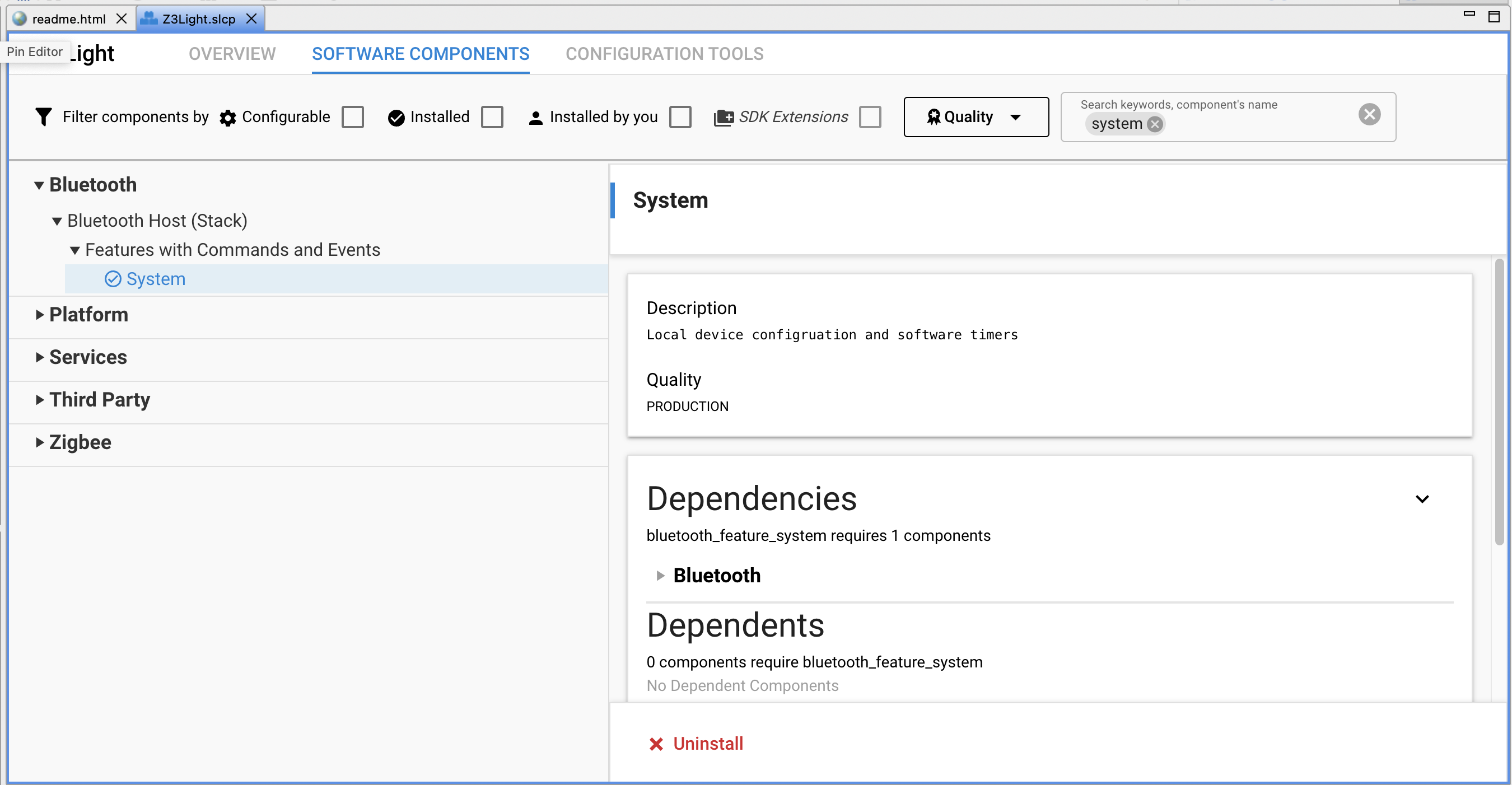Click the red X icon beside Uninstall
The image size is (1512, 785).
pyautogui.click(x=656, y=744)
